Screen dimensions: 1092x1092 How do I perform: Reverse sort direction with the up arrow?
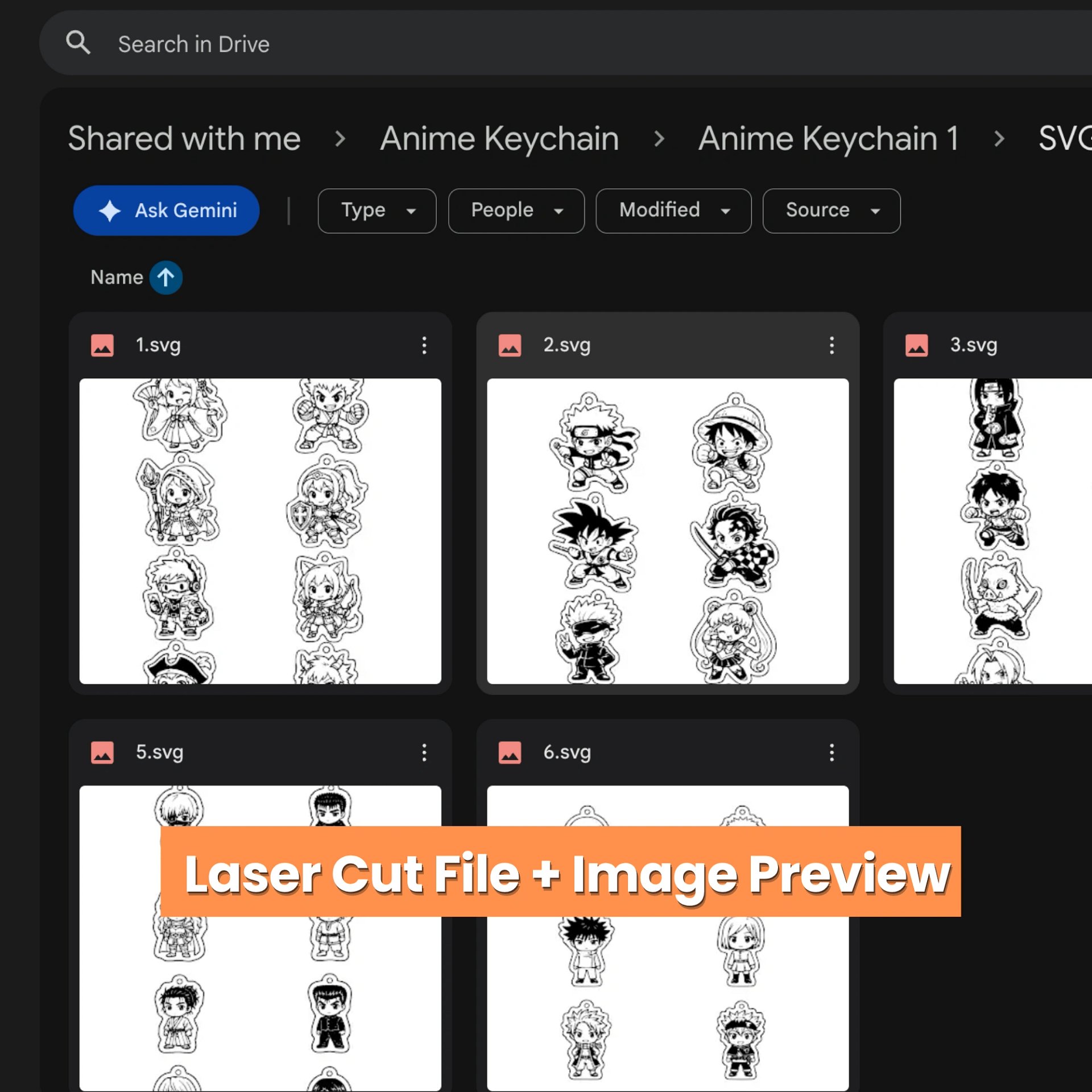click(166, 278)
